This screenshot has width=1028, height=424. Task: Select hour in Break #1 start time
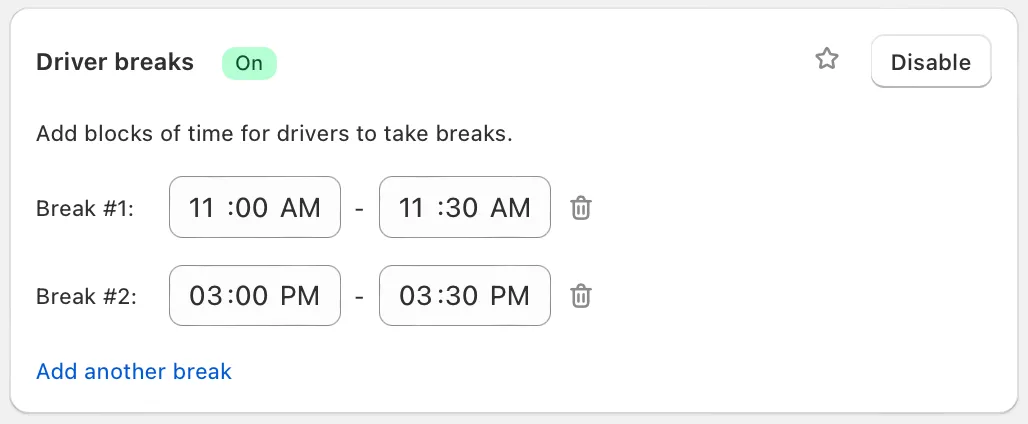[x=202, y=208]
